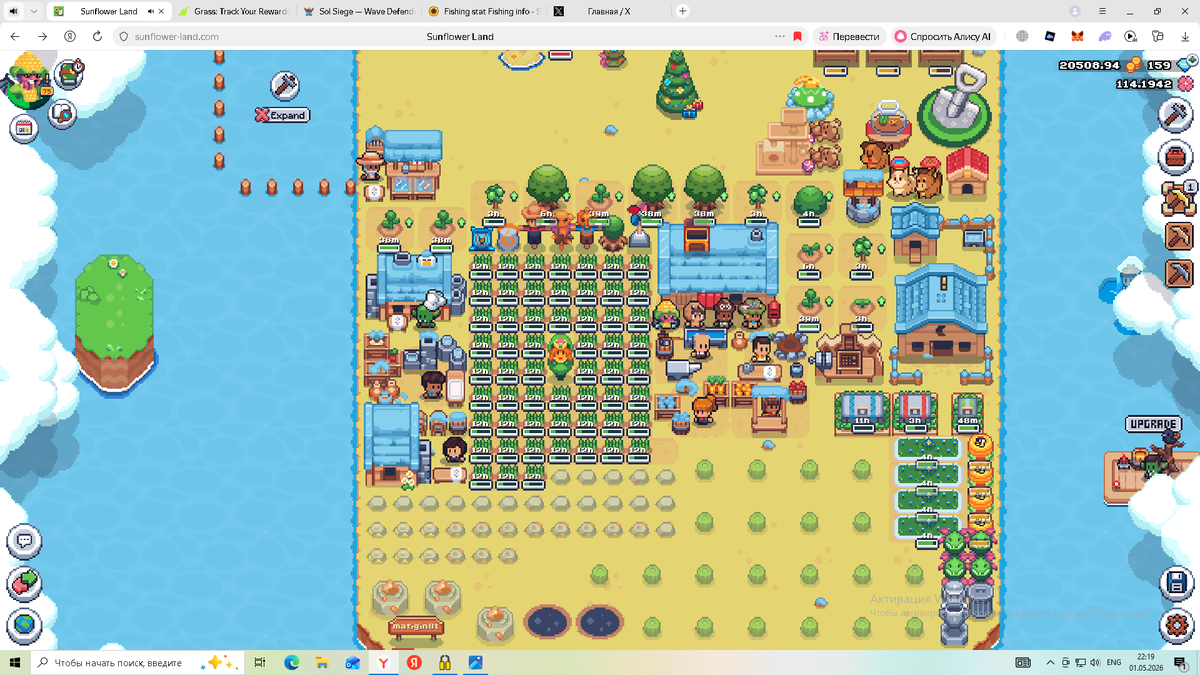Switch to Grass: Track Your Rewards tab
Image resolution: width=1200 pixels, height=675 pixels.
[x=233, y=11]
